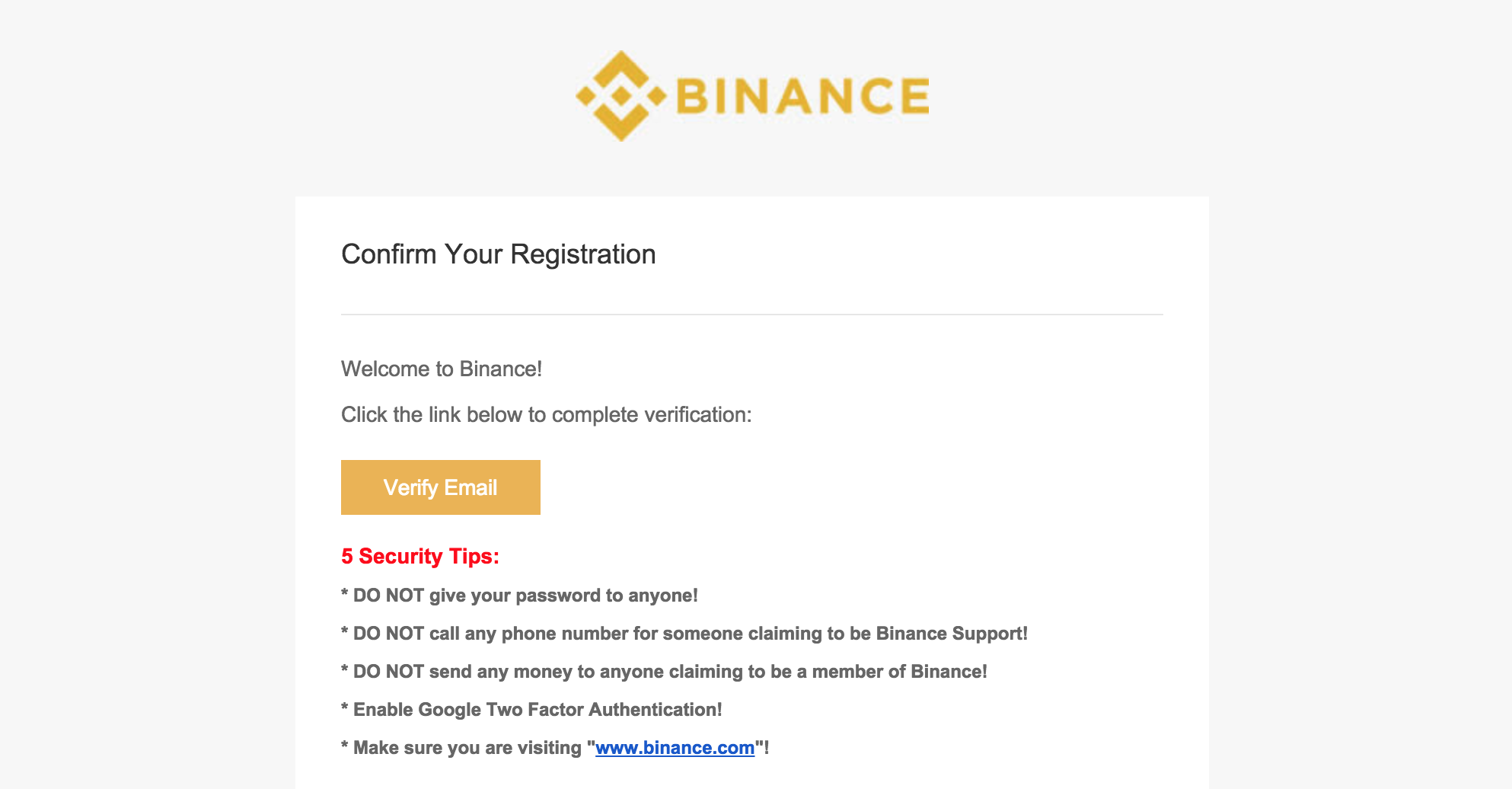The image size is (1512, 789).
Task: Select the phone number security tip line
Action: coord(684,634)
